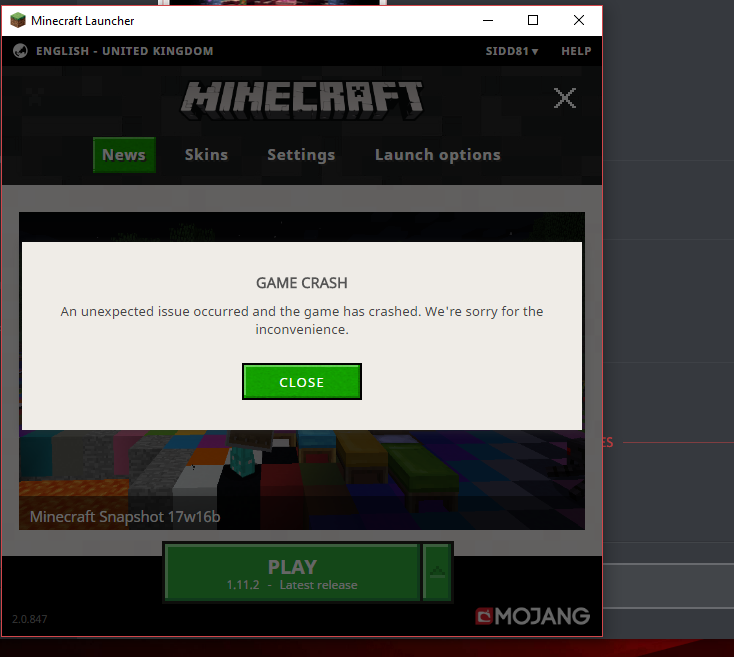Viewport: 734px width, 657px height.
Task: Click the Minecraft grass block title bar icon
Action: 18,21
